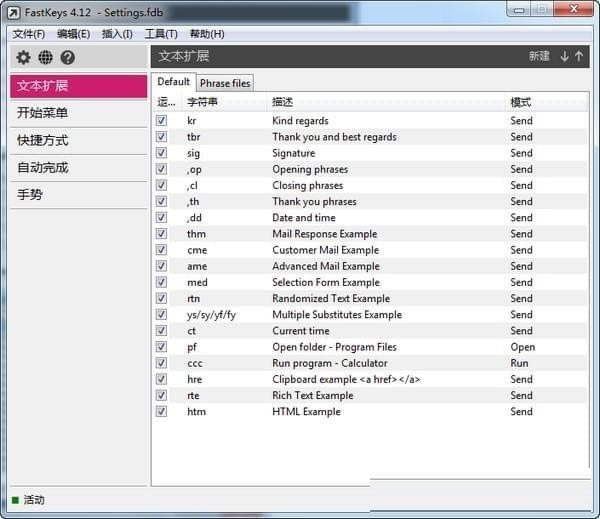
Task: Disable the 'ccc' Run program Calculator entry
Action: (x=162, y=363)
